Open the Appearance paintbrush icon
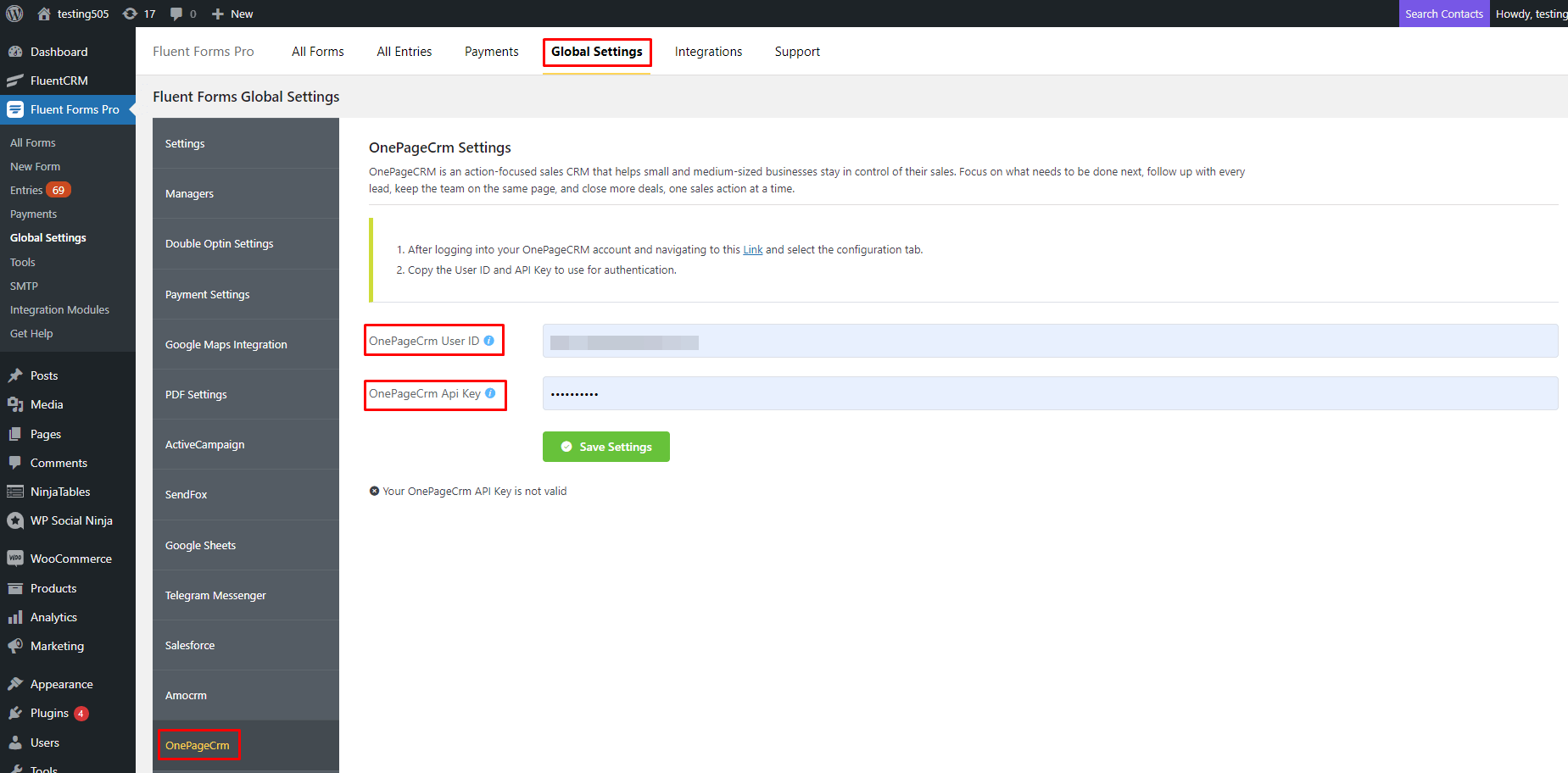The height and width of the screenshot is (773, 1568). (15, 683)
